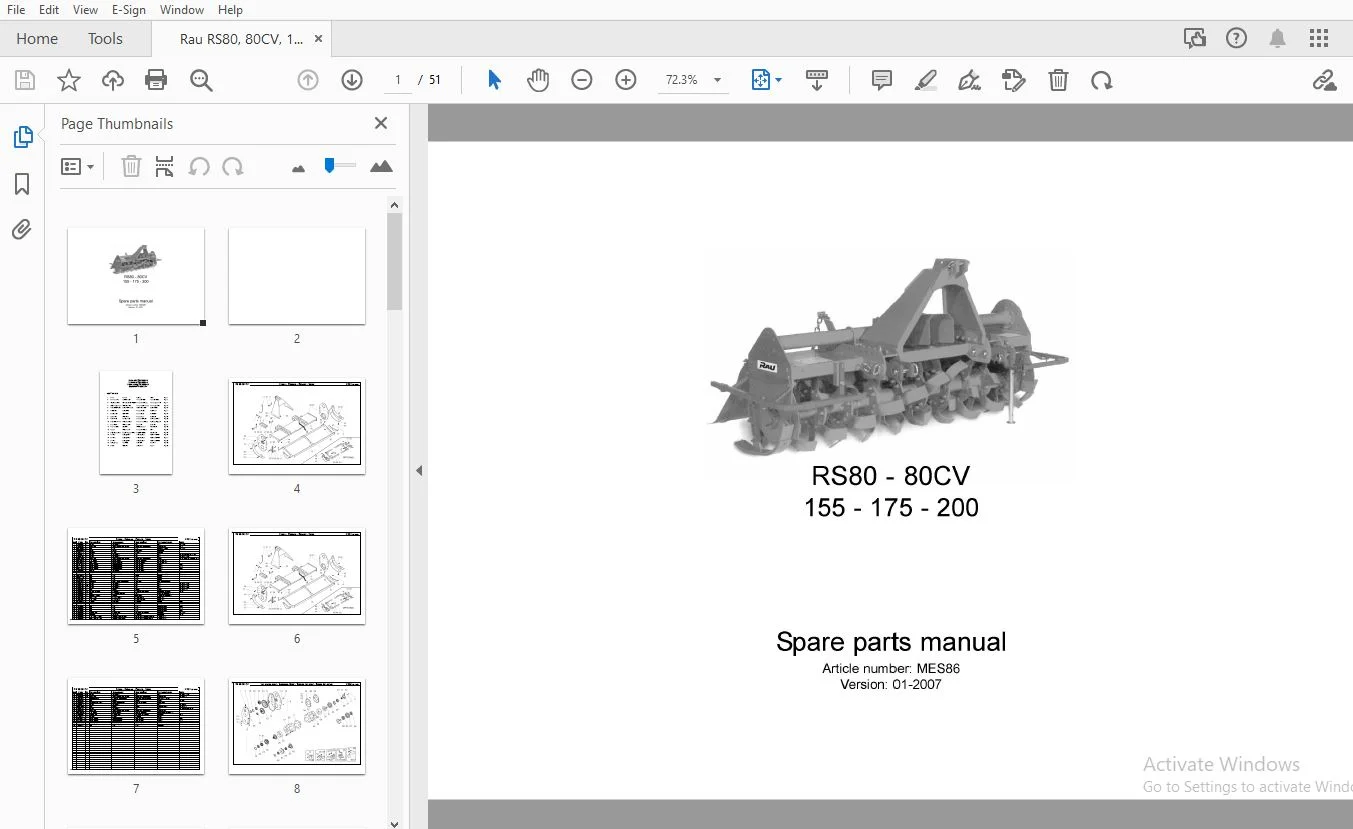Add a sticky note comment

click(x=882, y=80)
